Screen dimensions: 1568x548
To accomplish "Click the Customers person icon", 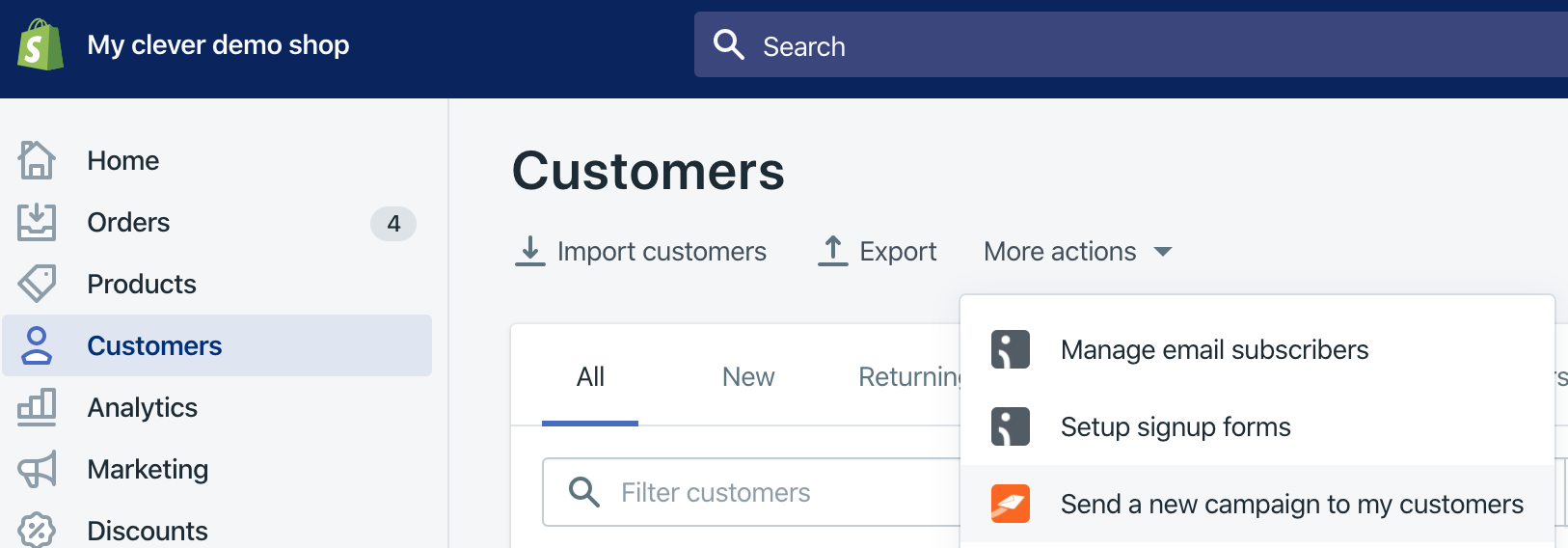I will point(37,345).
